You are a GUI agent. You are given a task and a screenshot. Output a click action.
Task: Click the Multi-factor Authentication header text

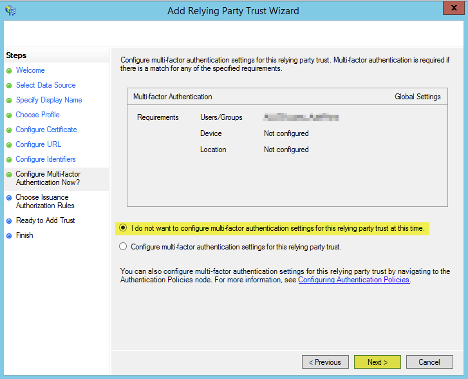tap(173, 96)
